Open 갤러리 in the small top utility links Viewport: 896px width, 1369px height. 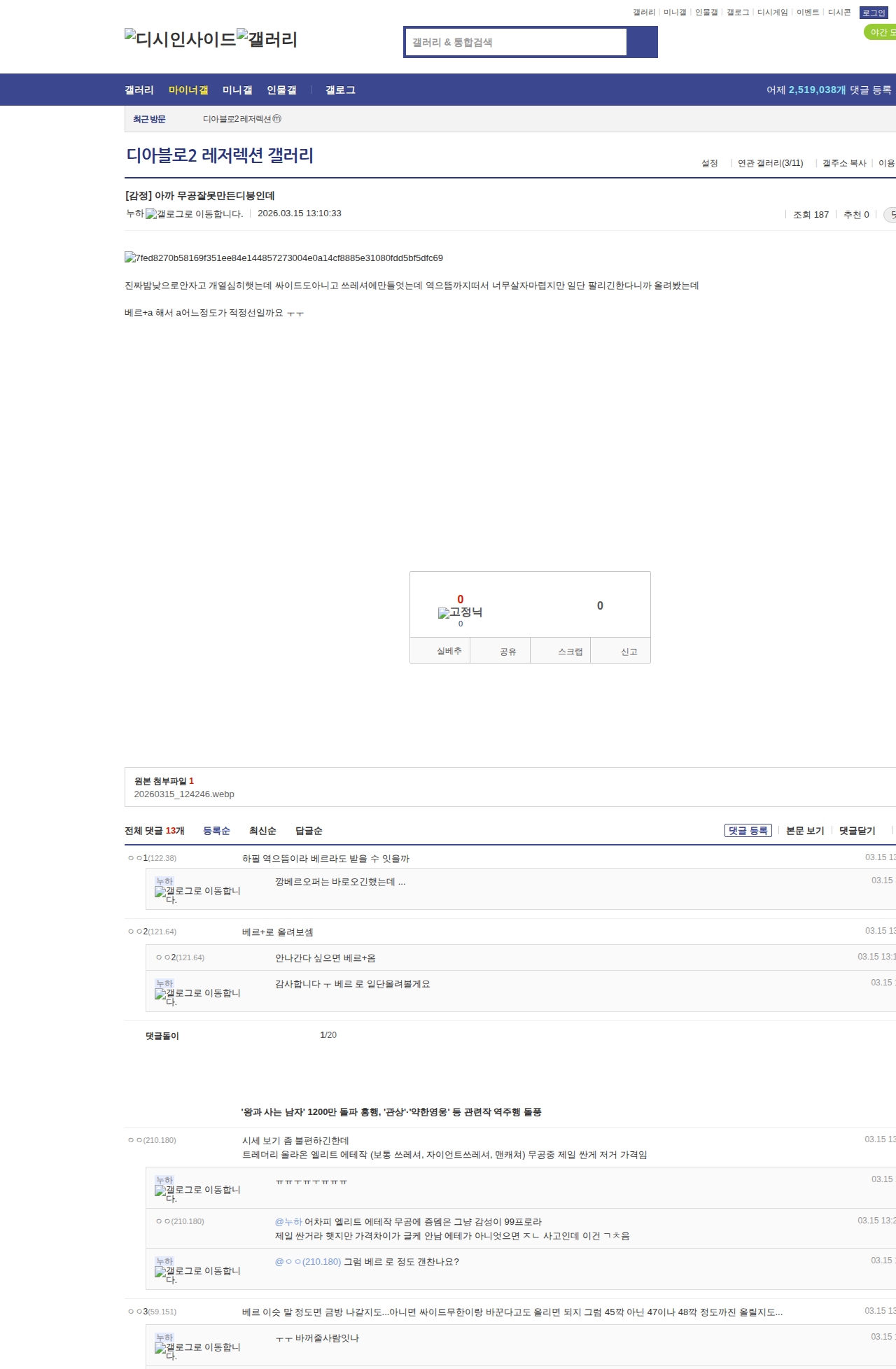pos(644,13)
